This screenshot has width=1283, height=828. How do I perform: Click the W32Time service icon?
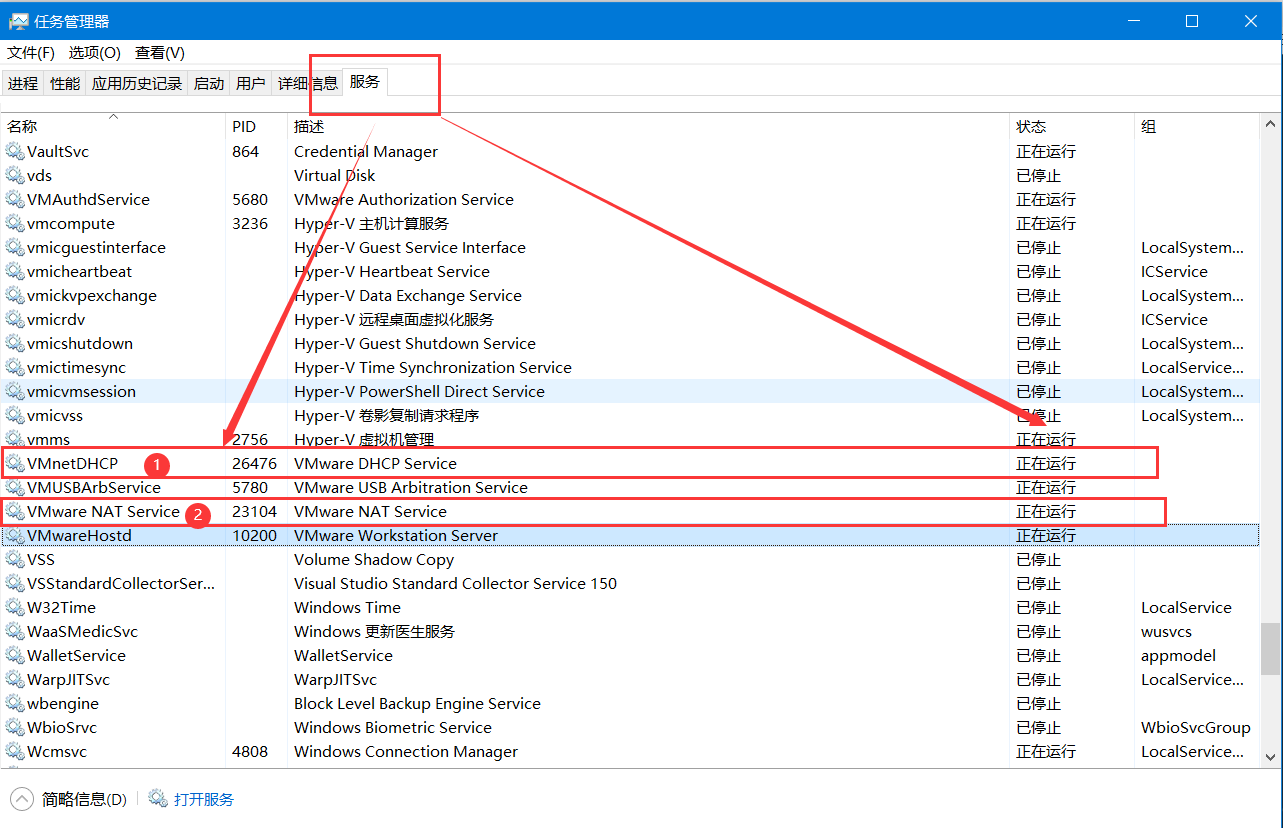[x=14, y=608]
